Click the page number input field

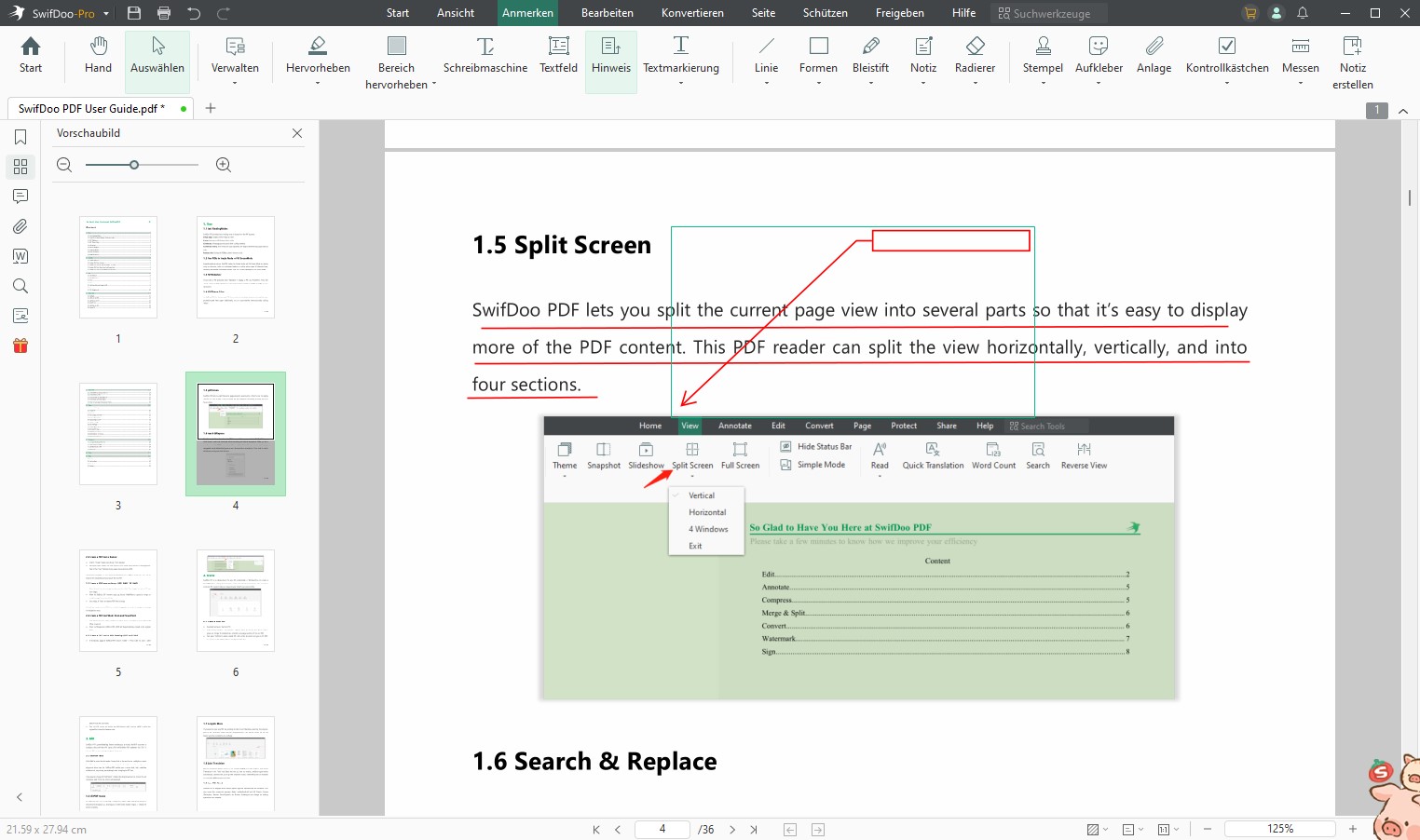tap(662, 829)
